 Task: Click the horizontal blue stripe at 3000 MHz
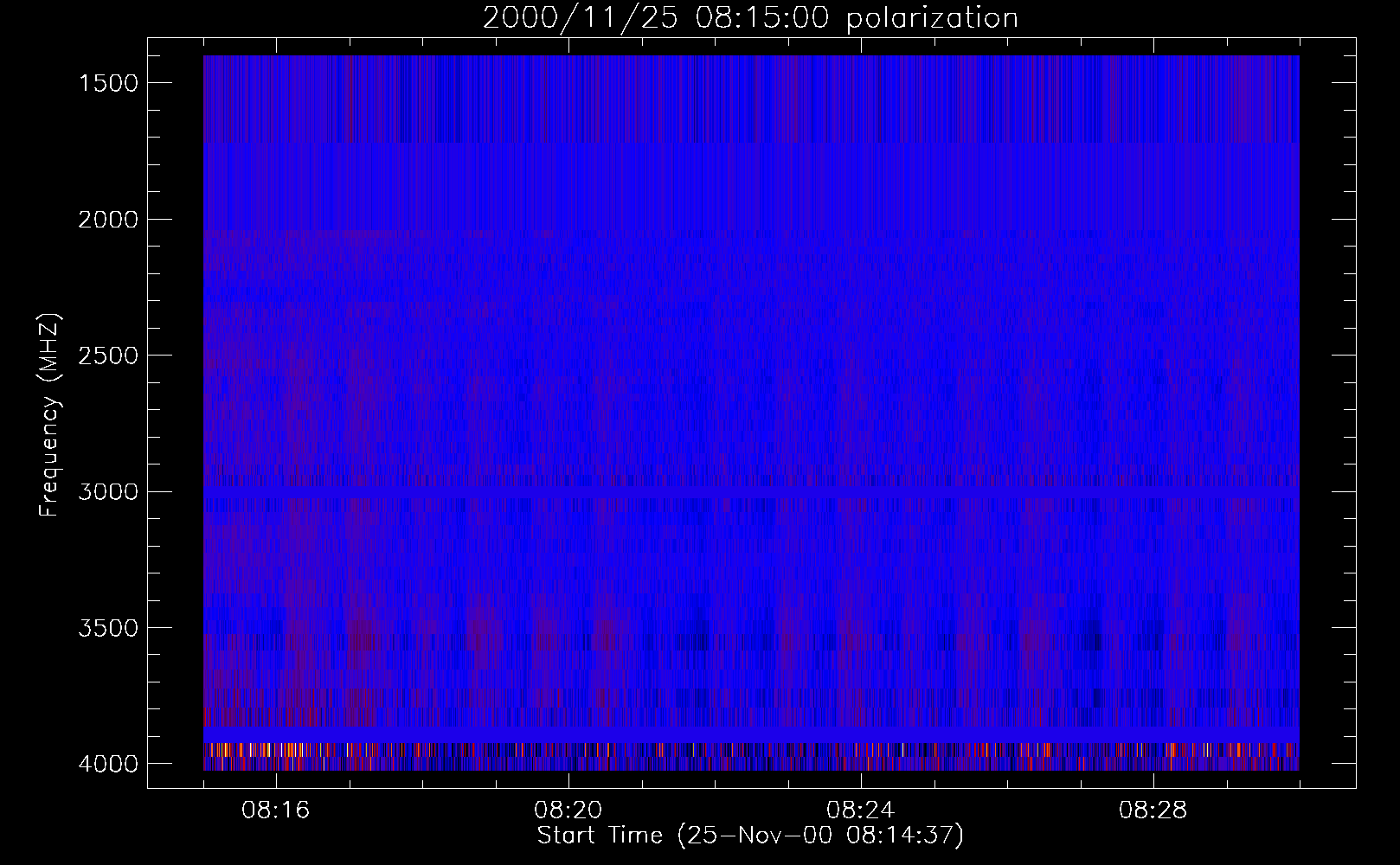751,491
